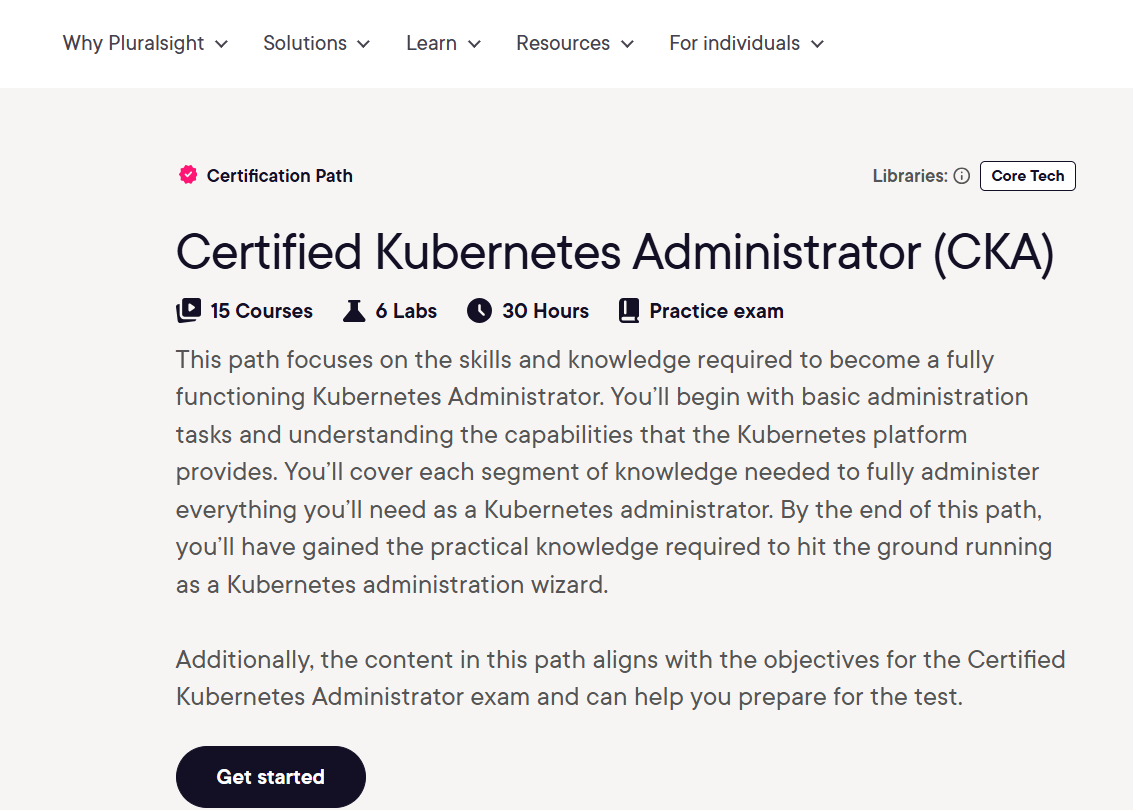Image resolution: width=1133 pixels, height=810 pixels.
Task: Click the 15 Courses text
Action: 262,311
